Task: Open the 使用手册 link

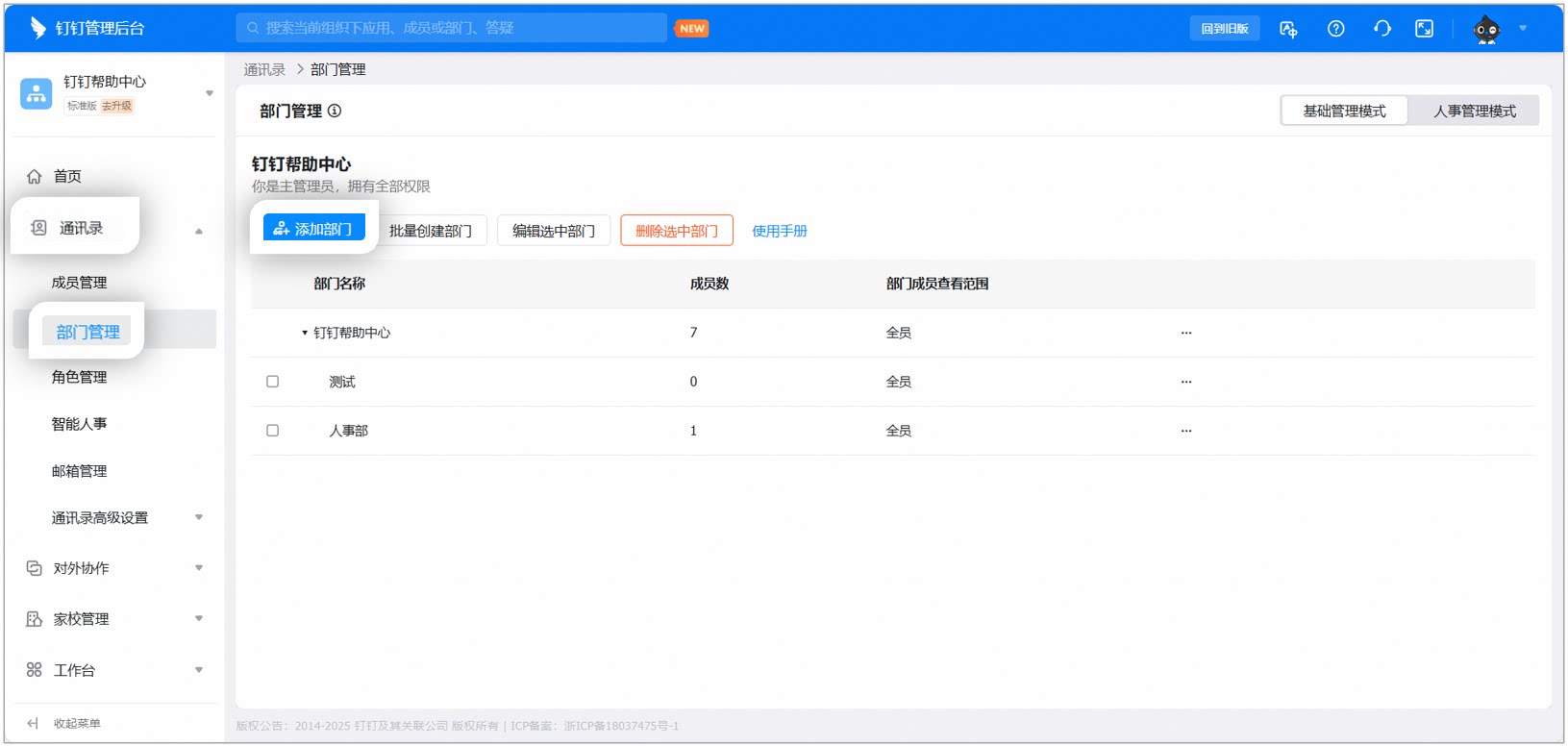Action: [780, 231]
